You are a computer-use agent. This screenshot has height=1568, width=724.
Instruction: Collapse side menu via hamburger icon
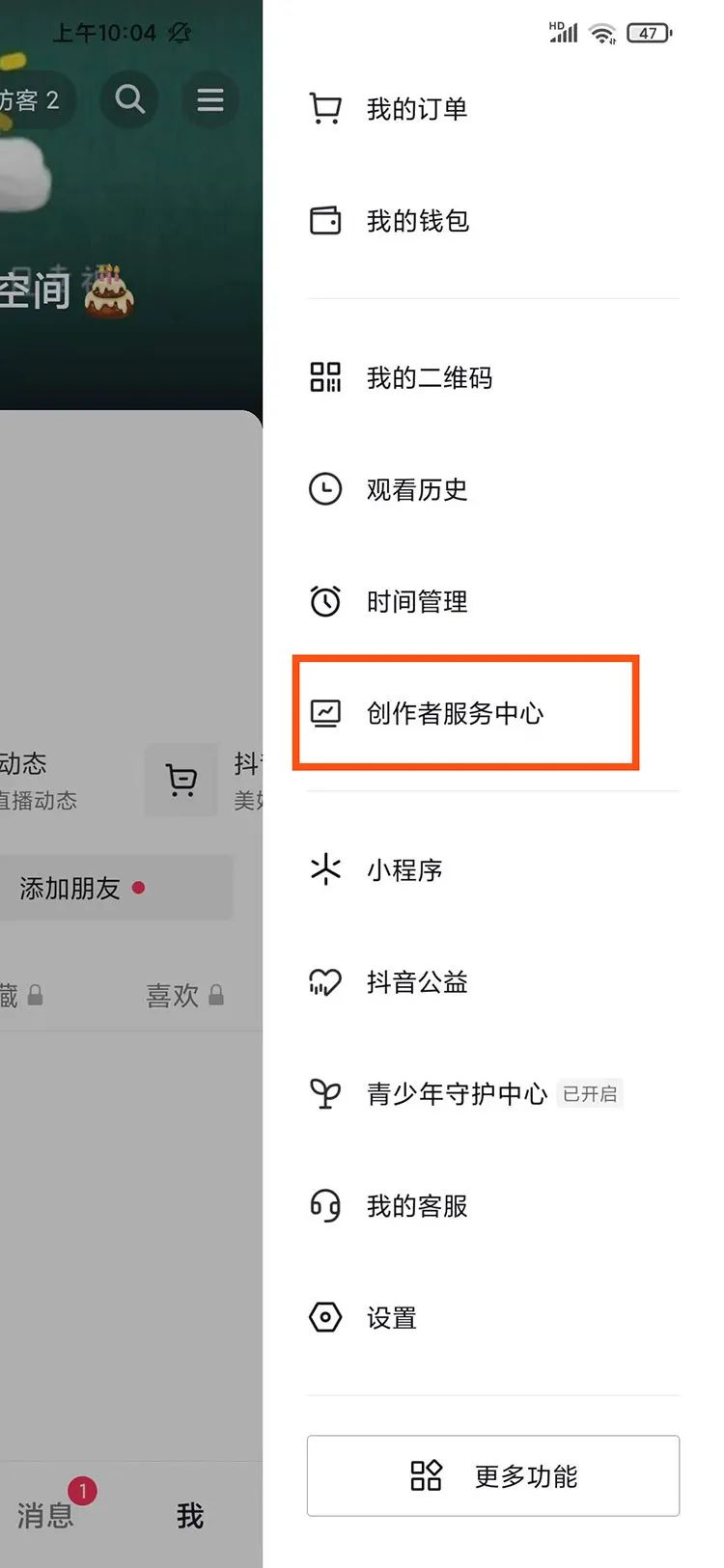[209, 99]
